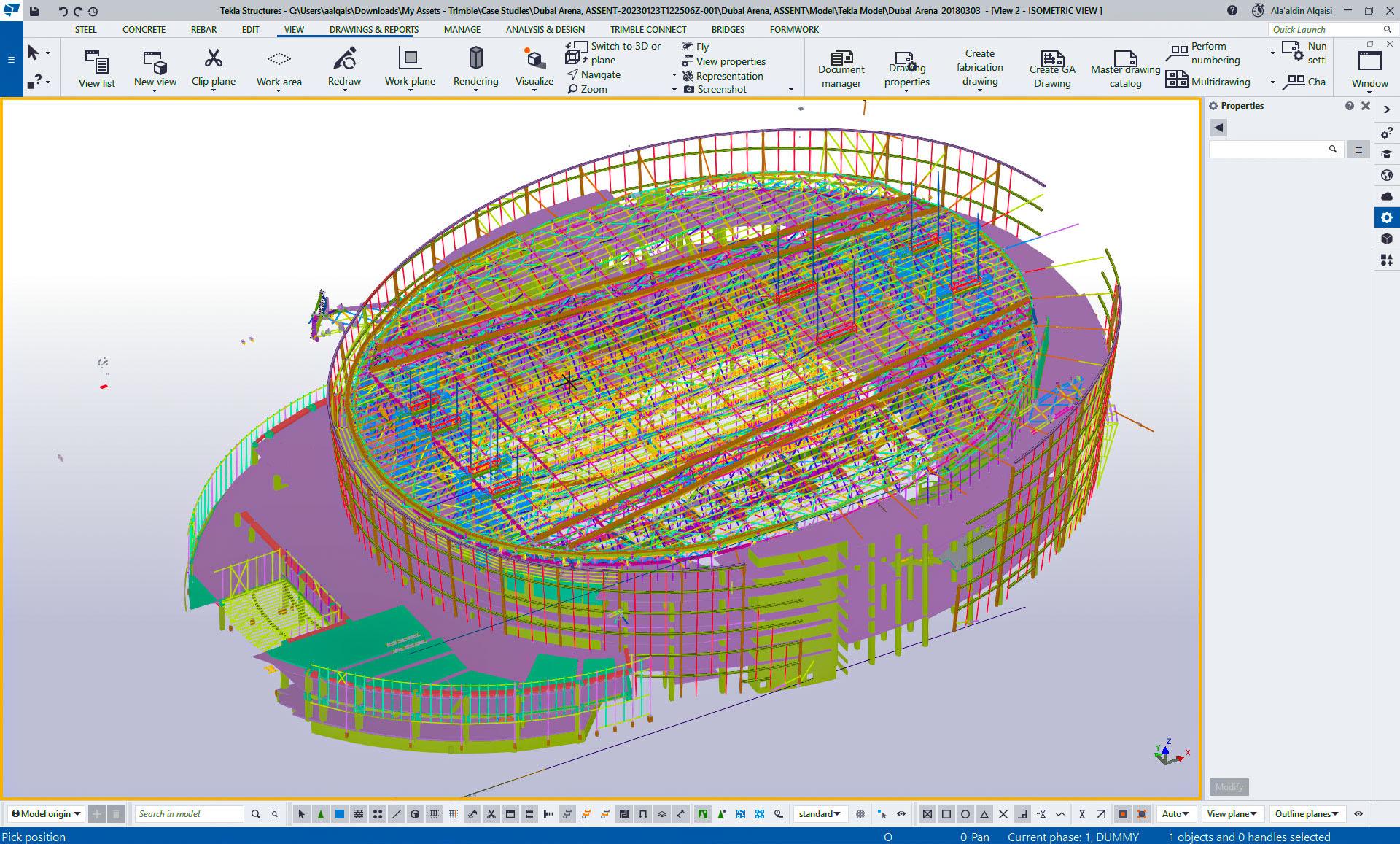Click the Redraw icon
The height and width of the screenshot is (844, 1400).
pyautogui.click(x=344, y=59)
